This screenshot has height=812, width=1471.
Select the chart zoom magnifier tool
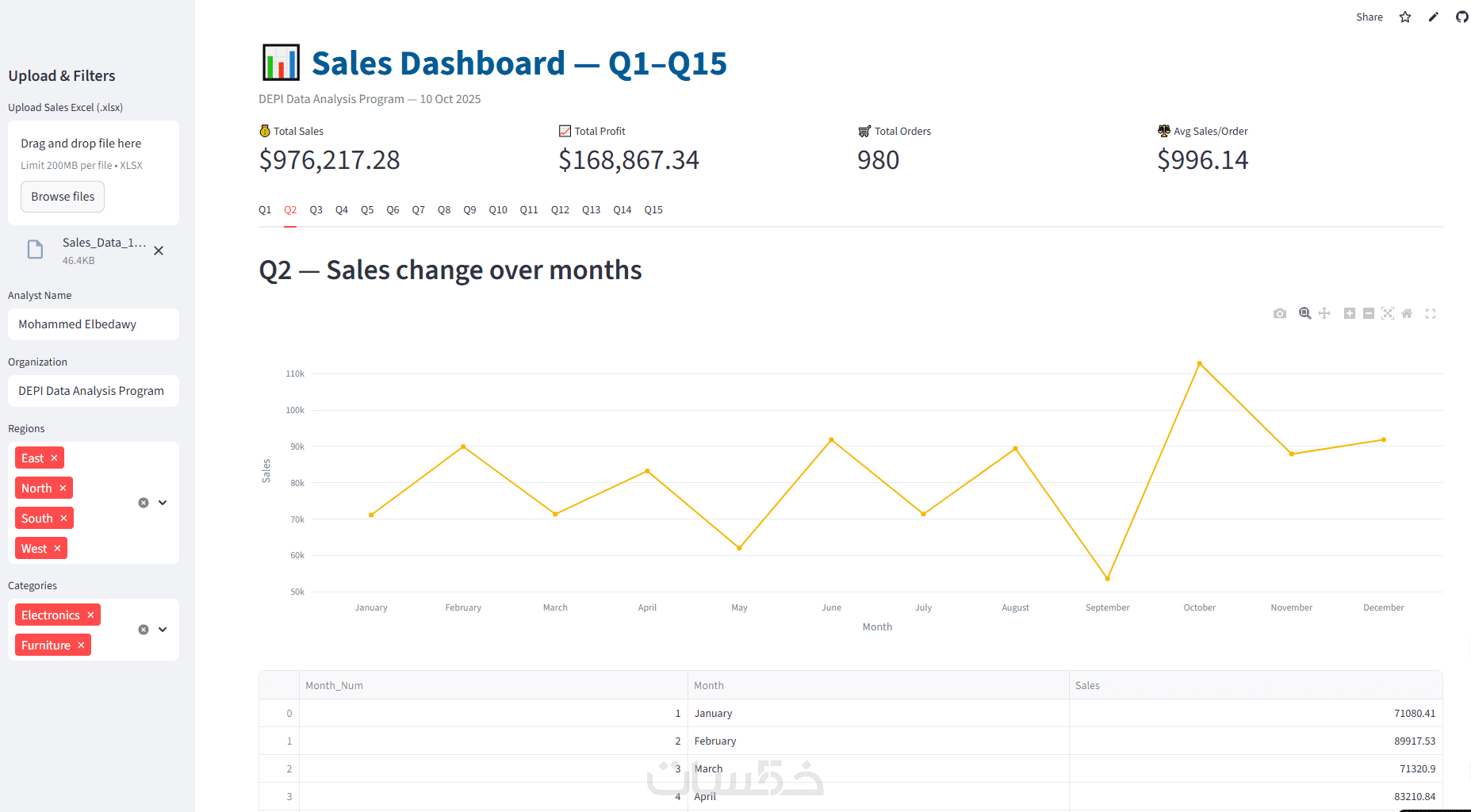point(1304,313)
